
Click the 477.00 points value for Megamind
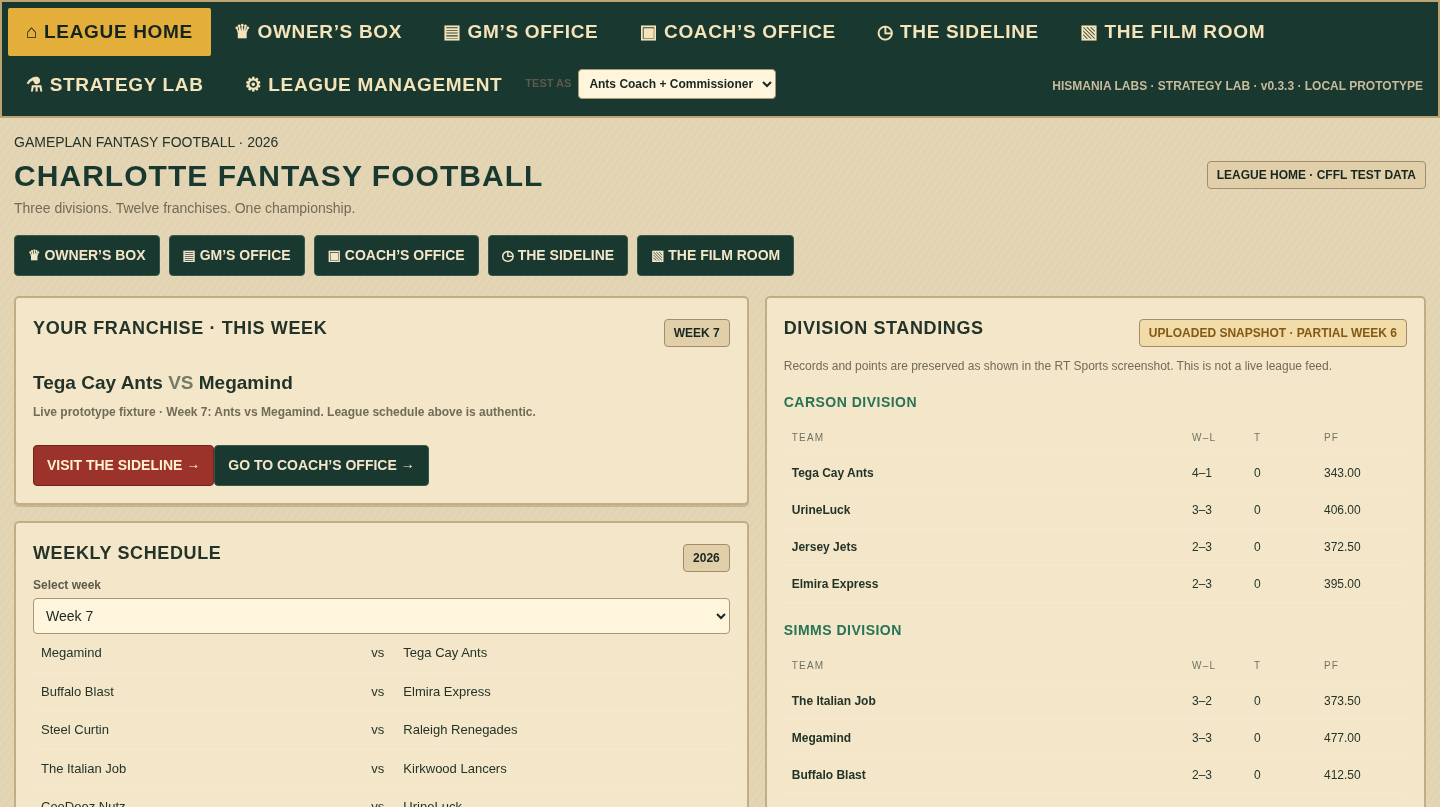(x=1342, y=738)
